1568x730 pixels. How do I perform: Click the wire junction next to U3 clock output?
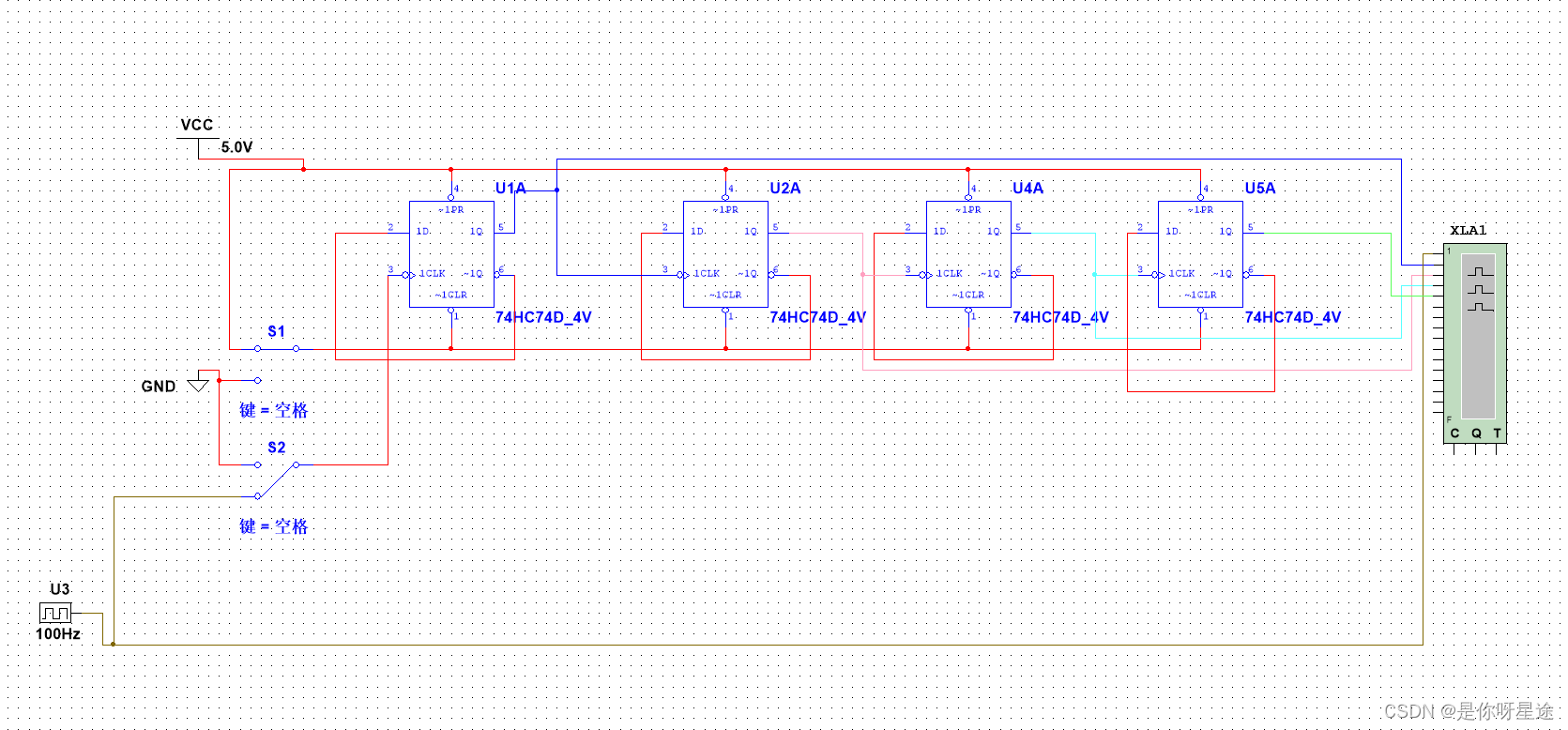113,644
